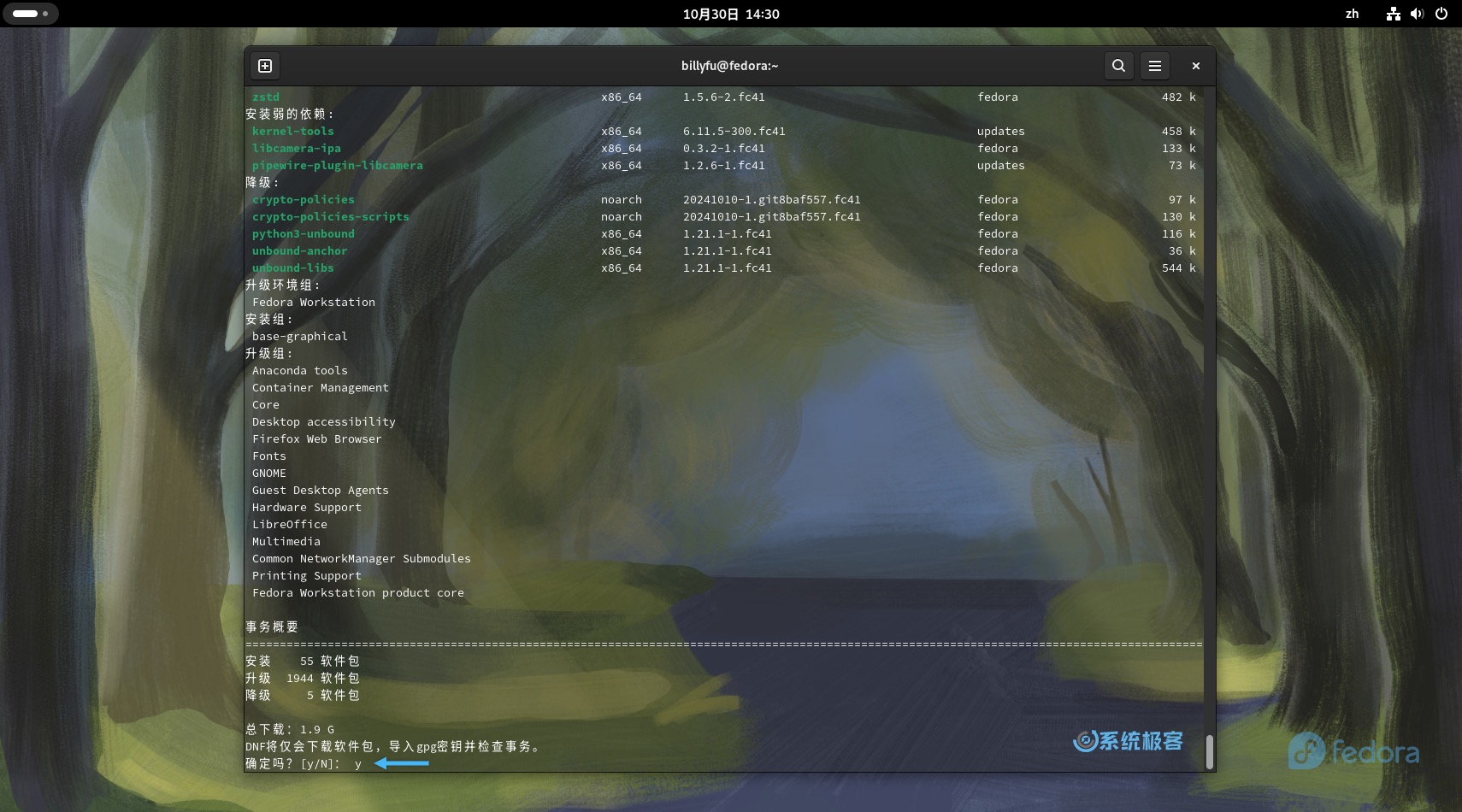
Task: Click the unbound-anchor package entry
Action: 300,250
